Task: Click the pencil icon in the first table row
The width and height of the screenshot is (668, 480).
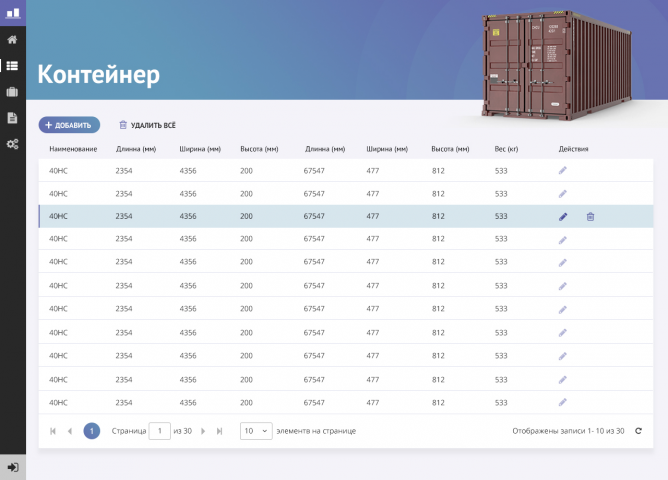Action: point(563,171)
